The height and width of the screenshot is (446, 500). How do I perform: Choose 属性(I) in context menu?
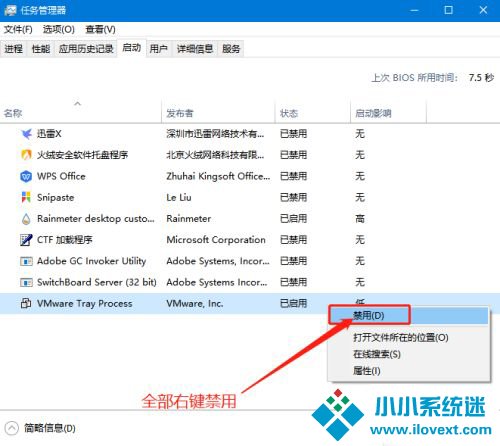click(x=409, y=371)
